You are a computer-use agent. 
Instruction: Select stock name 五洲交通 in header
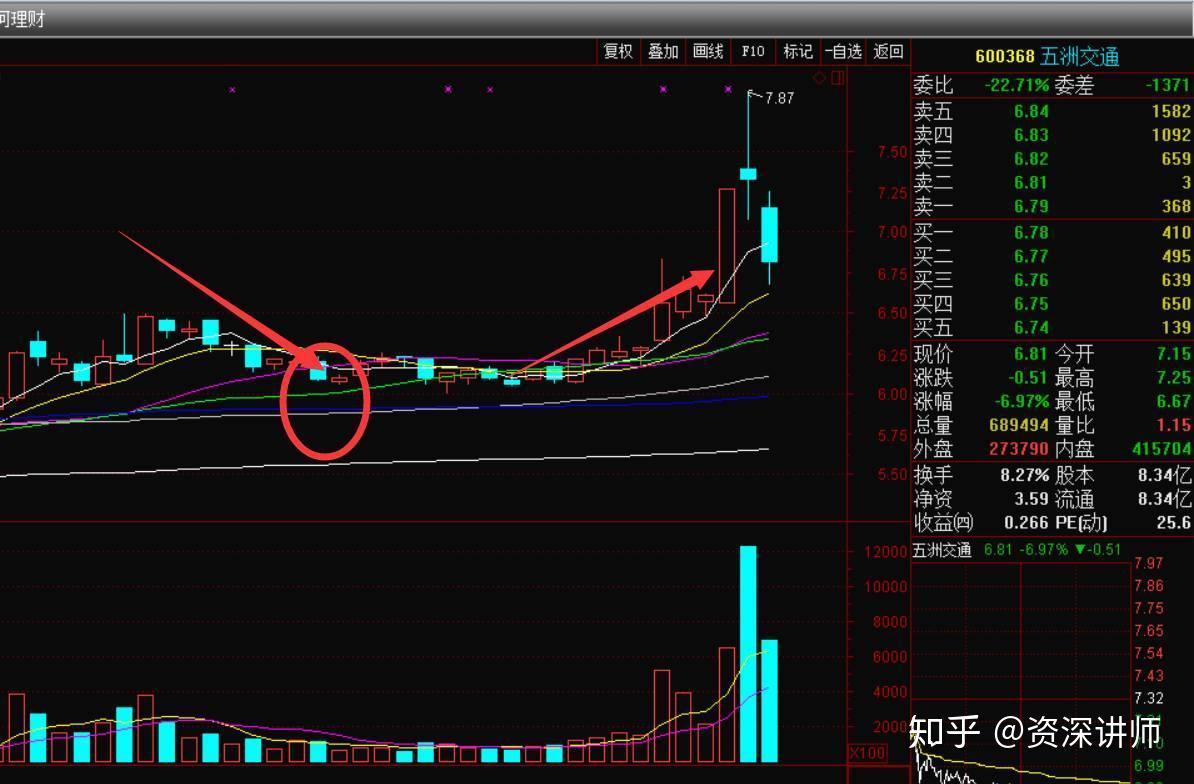[1080, 56]
